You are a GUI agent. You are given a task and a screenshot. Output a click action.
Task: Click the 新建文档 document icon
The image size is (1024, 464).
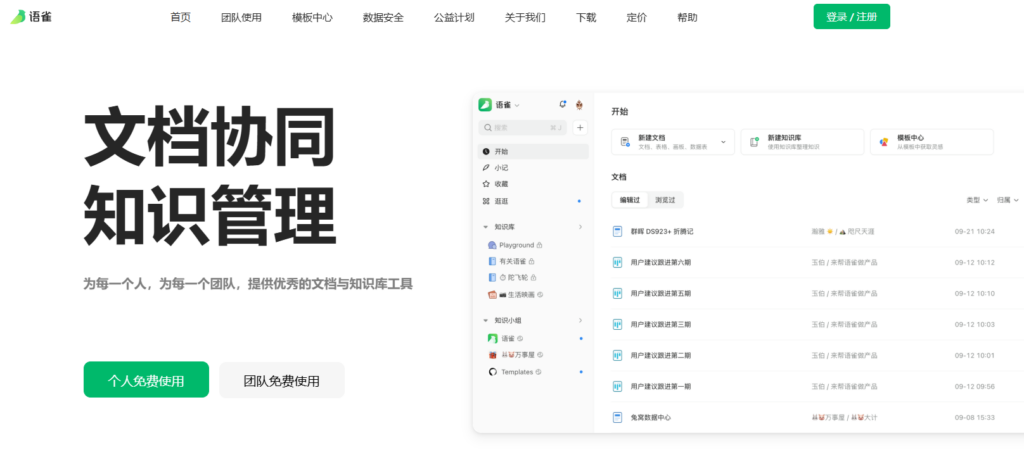click(x=626, y=142)
